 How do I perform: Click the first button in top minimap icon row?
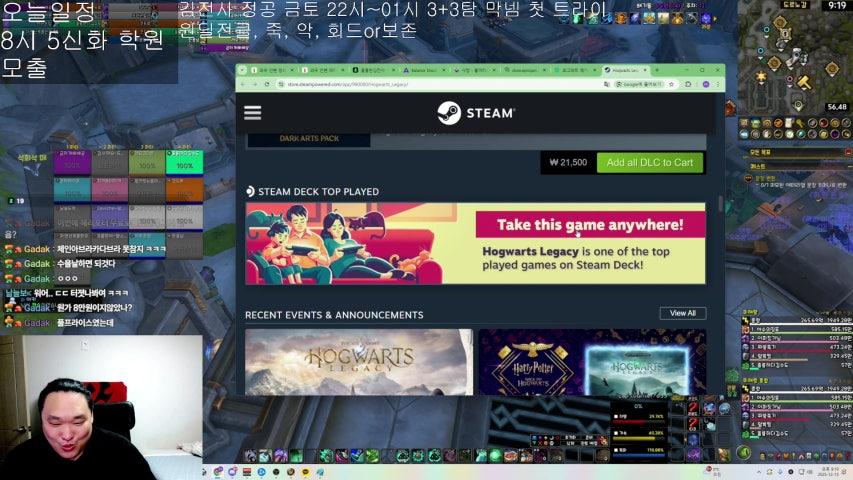(x=744, y=123)
